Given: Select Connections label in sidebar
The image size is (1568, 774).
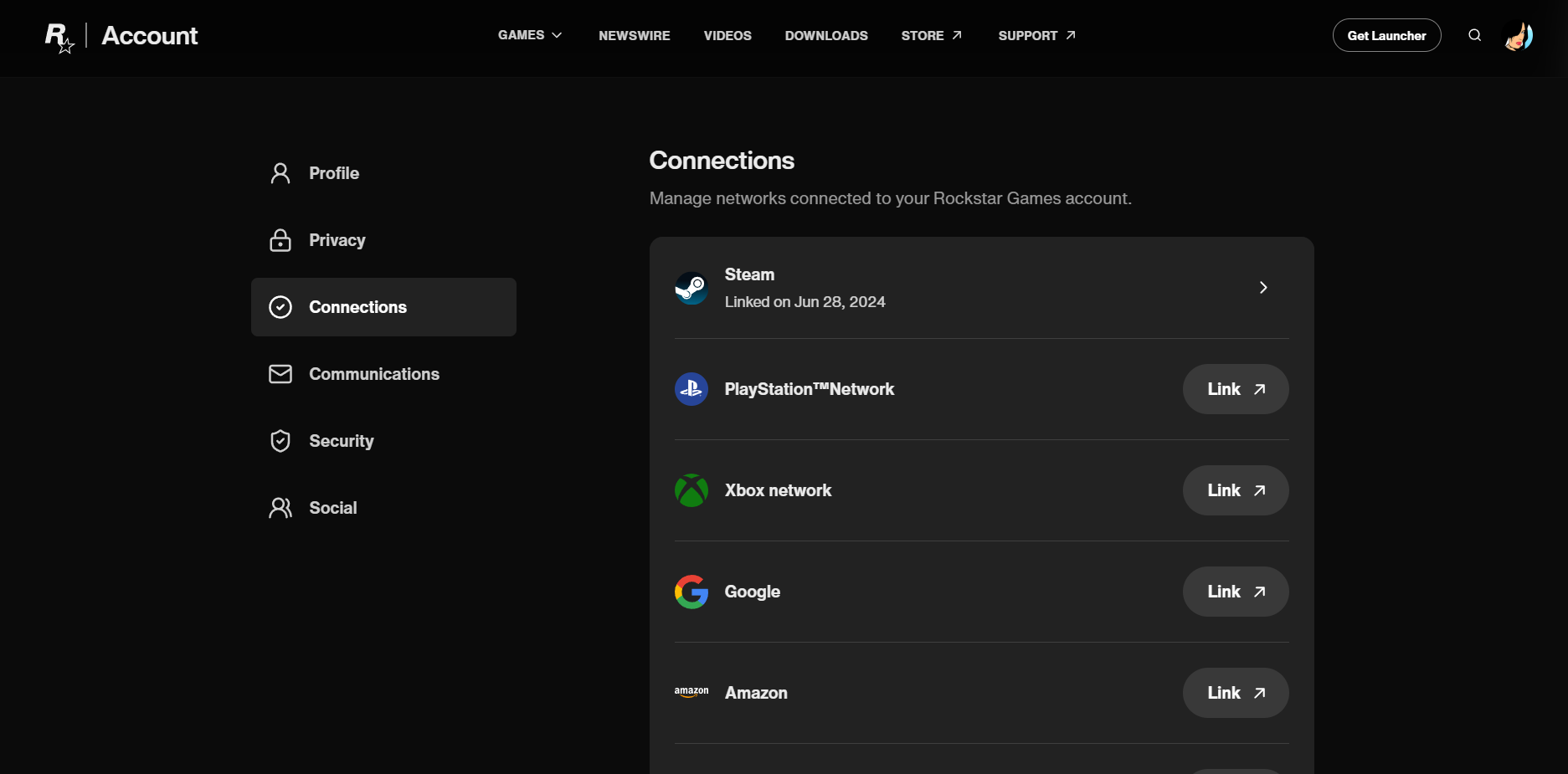Looking at the screenshot, I should click(x=358, y=307).
